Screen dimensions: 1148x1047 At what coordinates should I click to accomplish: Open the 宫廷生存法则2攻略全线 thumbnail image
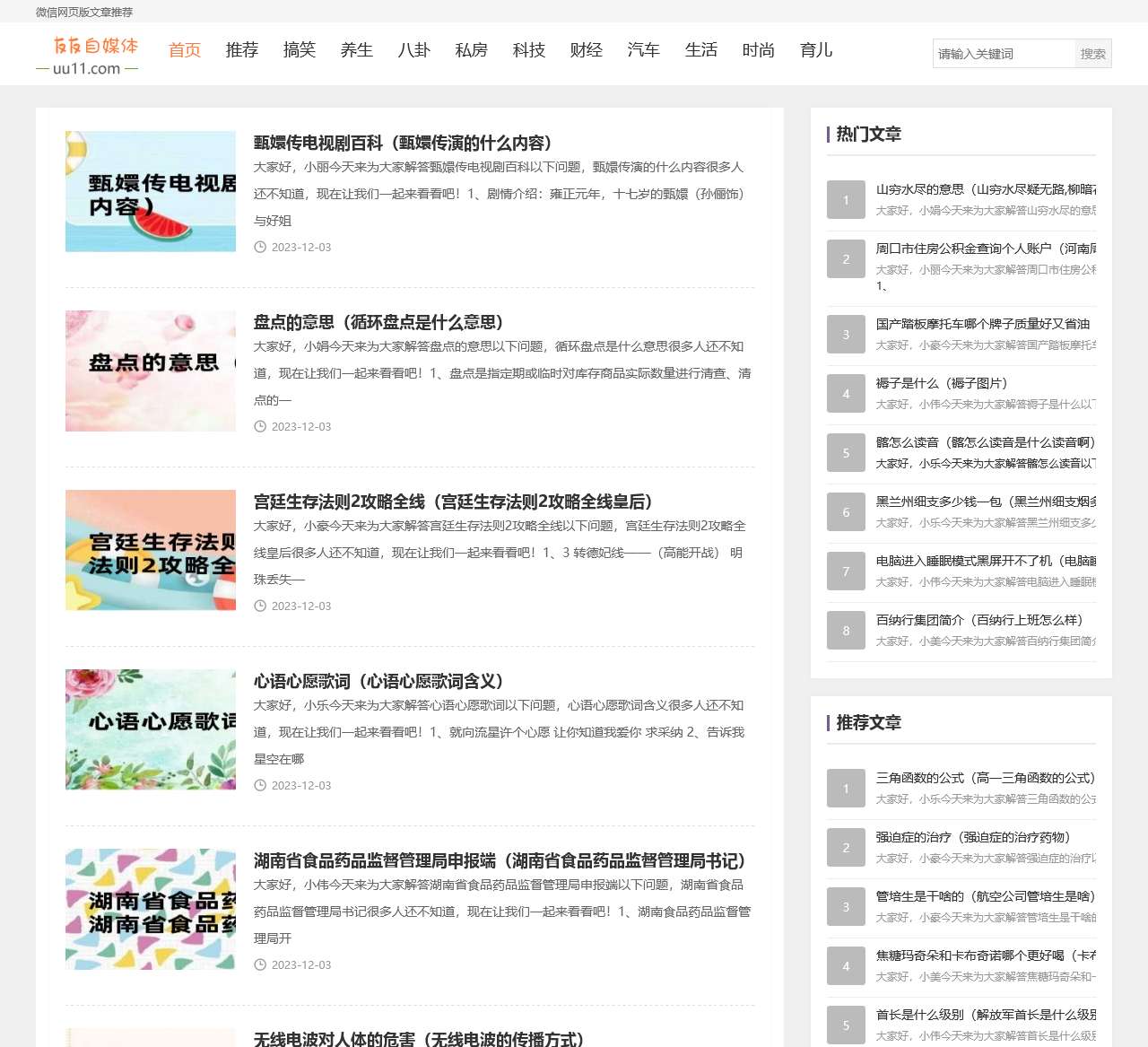coord(151,550)
